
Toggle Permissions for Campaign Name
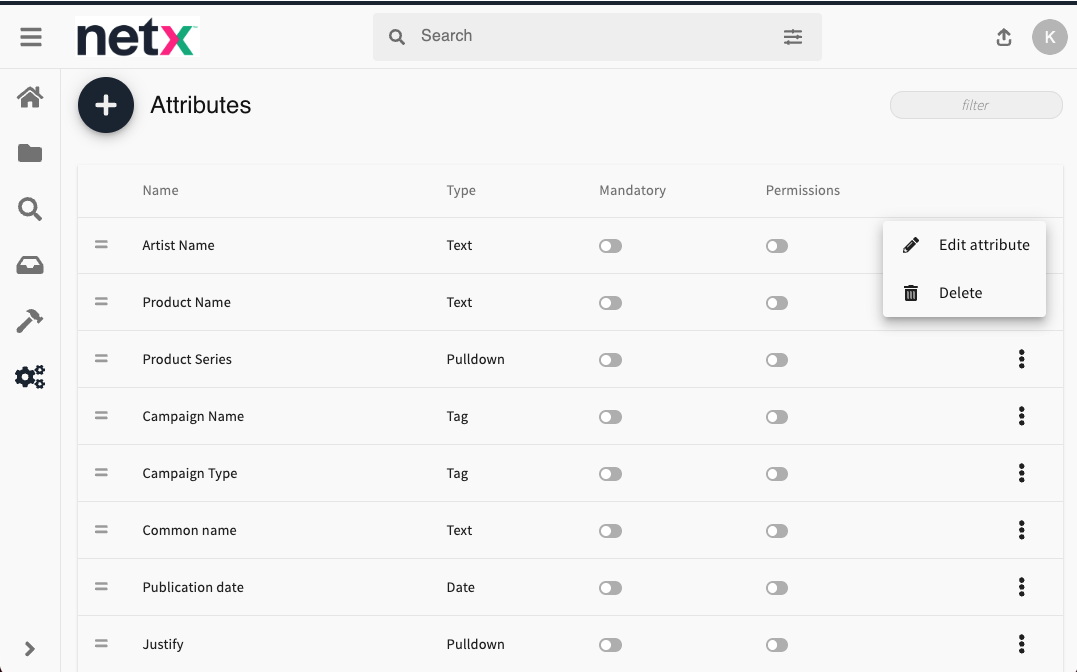point(777,417)
